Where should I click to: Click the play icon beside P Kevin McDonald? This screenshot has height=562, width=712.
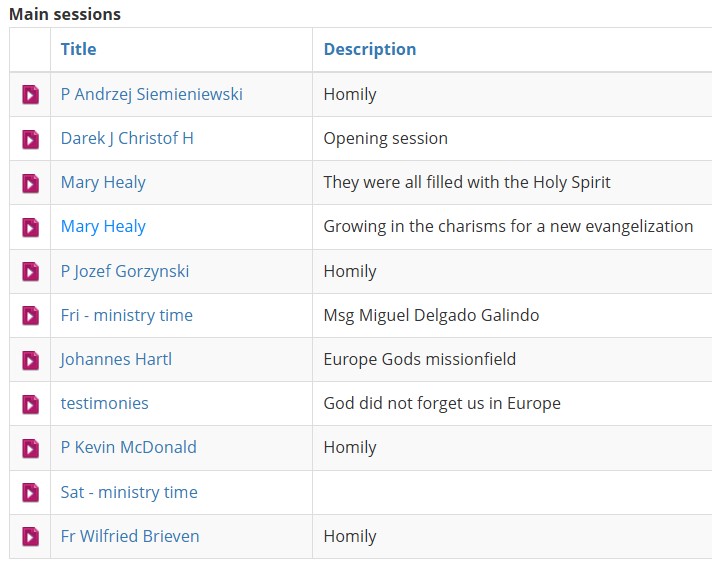point(30,448)
